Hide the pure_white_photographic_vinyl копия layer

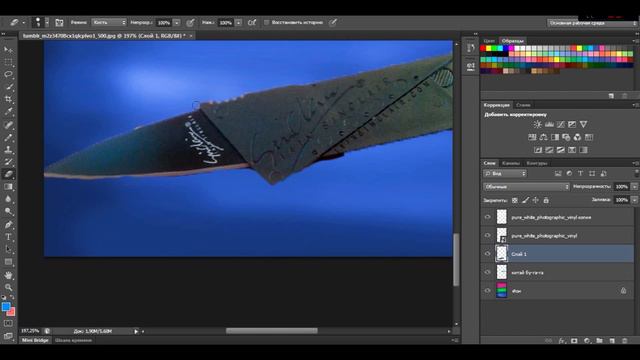pos(487,217)
